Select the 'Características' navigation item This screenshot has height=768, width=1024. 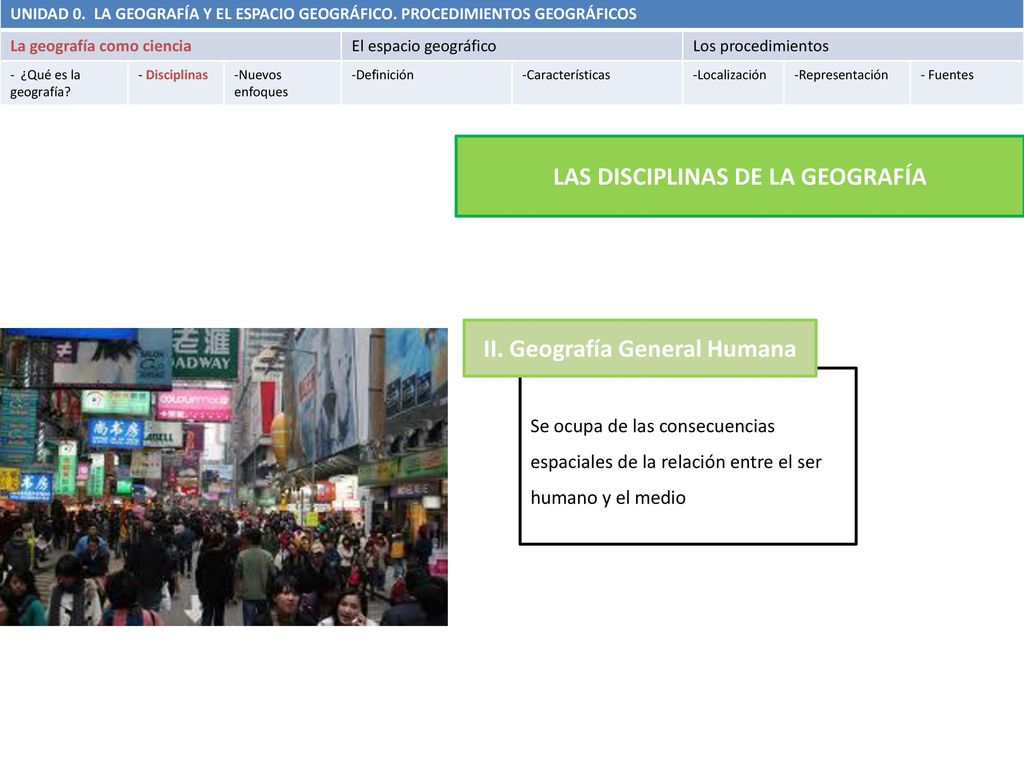tap(598, 83)
